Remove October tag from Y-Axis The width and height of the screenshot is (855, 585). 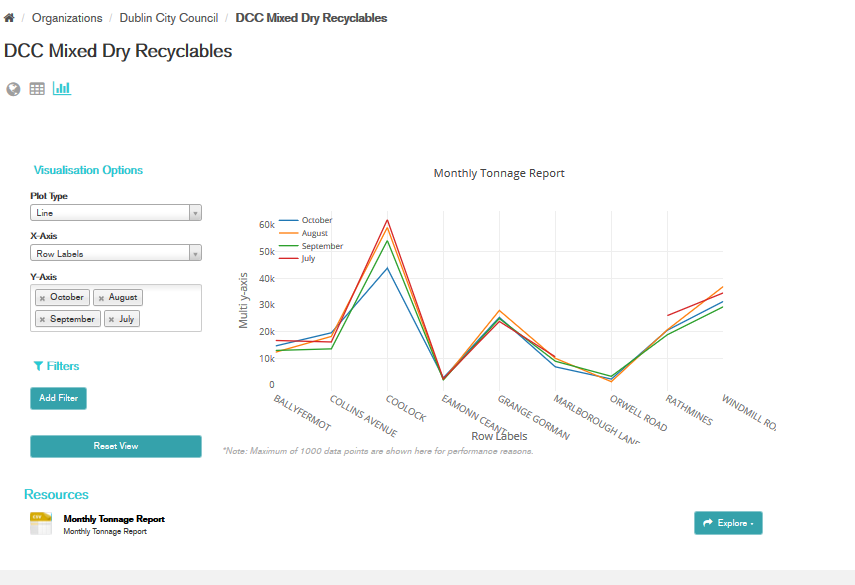click(43, 298)
